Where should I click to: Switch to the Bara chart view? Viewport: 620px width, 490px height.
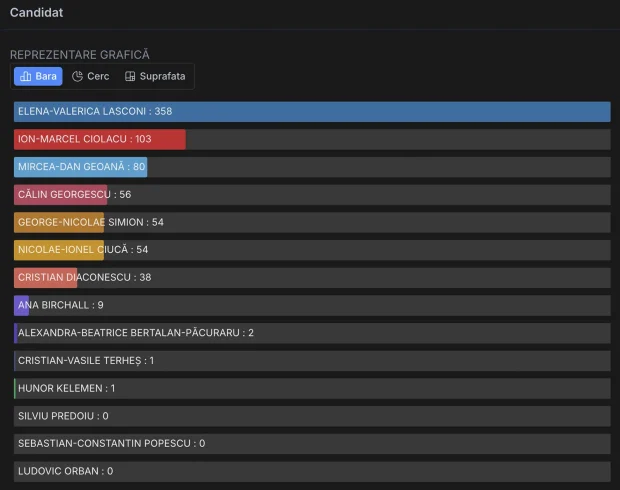coord(38,76)
